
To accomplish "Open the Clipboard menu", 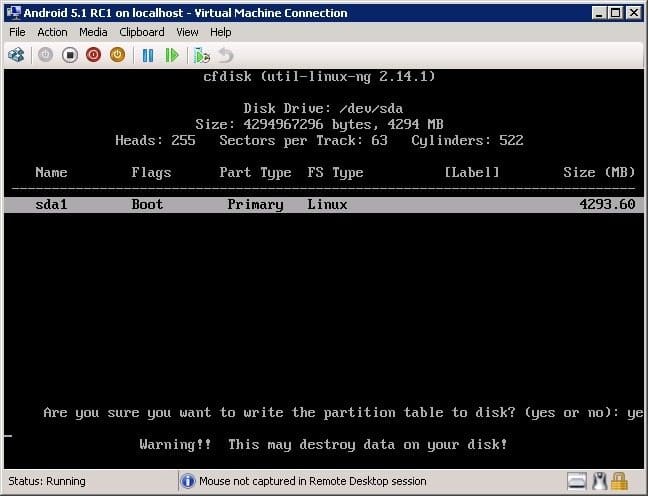I will (x=142, y=32).
